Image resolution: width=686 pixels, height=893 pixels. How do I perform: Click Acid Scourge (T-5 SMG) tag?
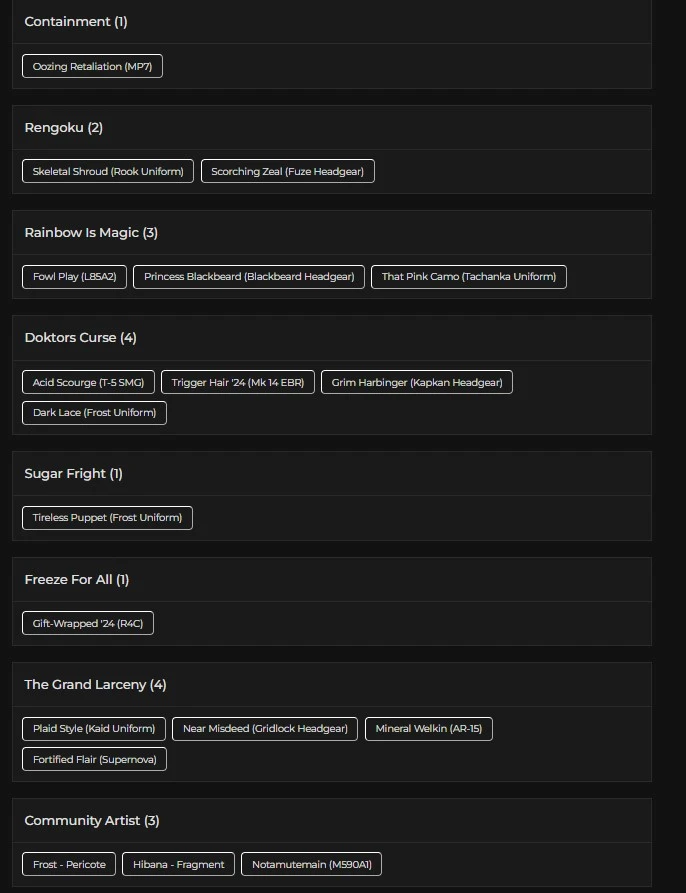(x=88, y=382)
